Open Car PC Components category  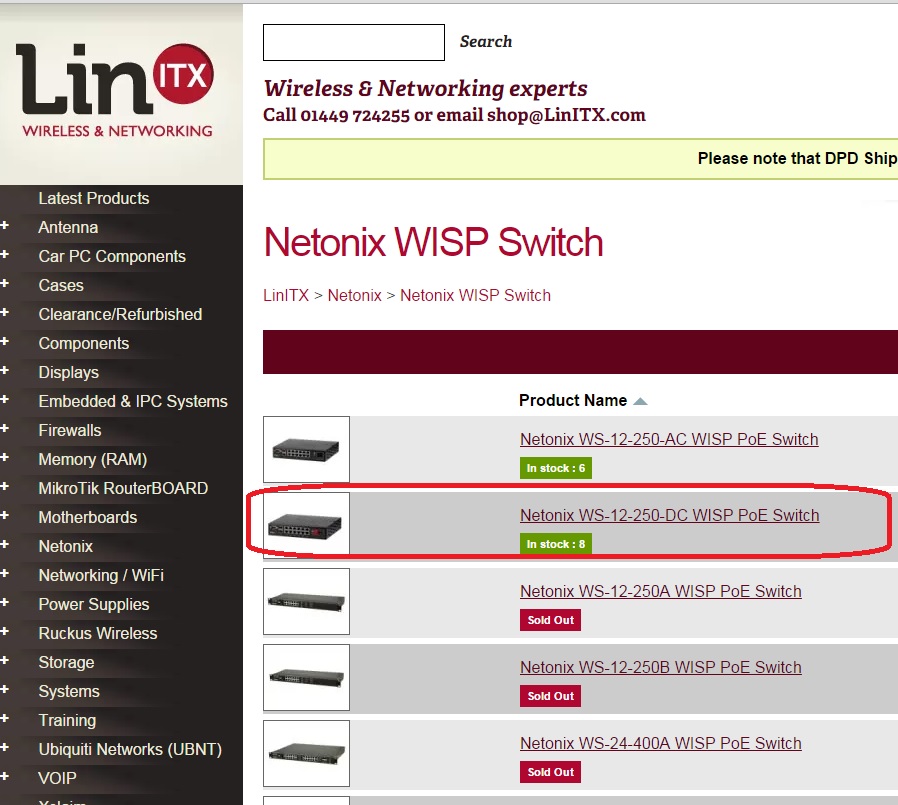[x=112, y=257]
